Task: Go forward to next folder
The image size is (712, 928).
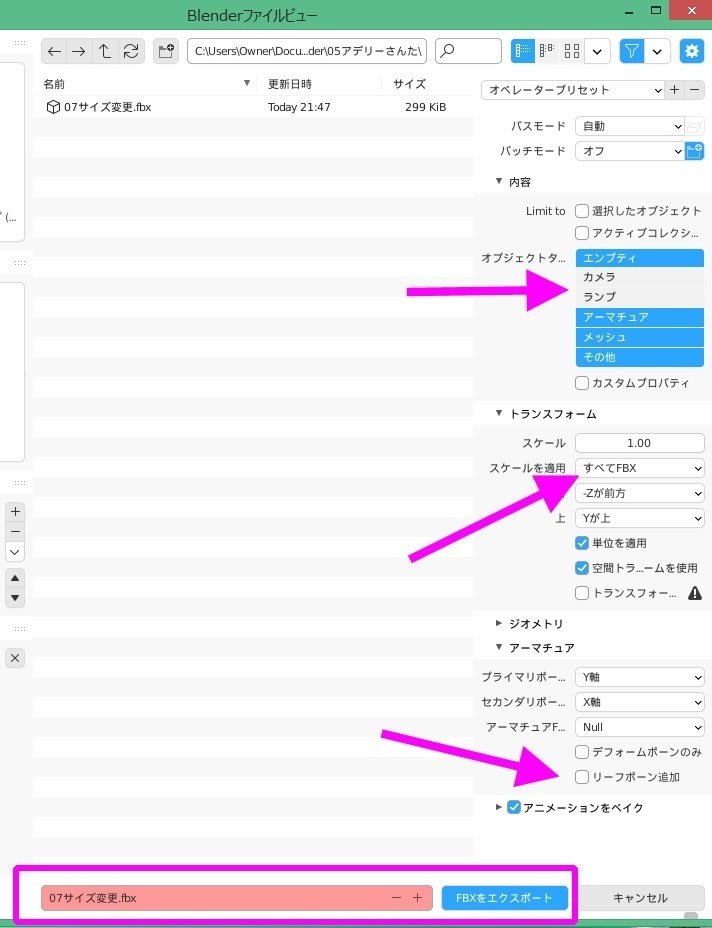Action: point(79,51)
